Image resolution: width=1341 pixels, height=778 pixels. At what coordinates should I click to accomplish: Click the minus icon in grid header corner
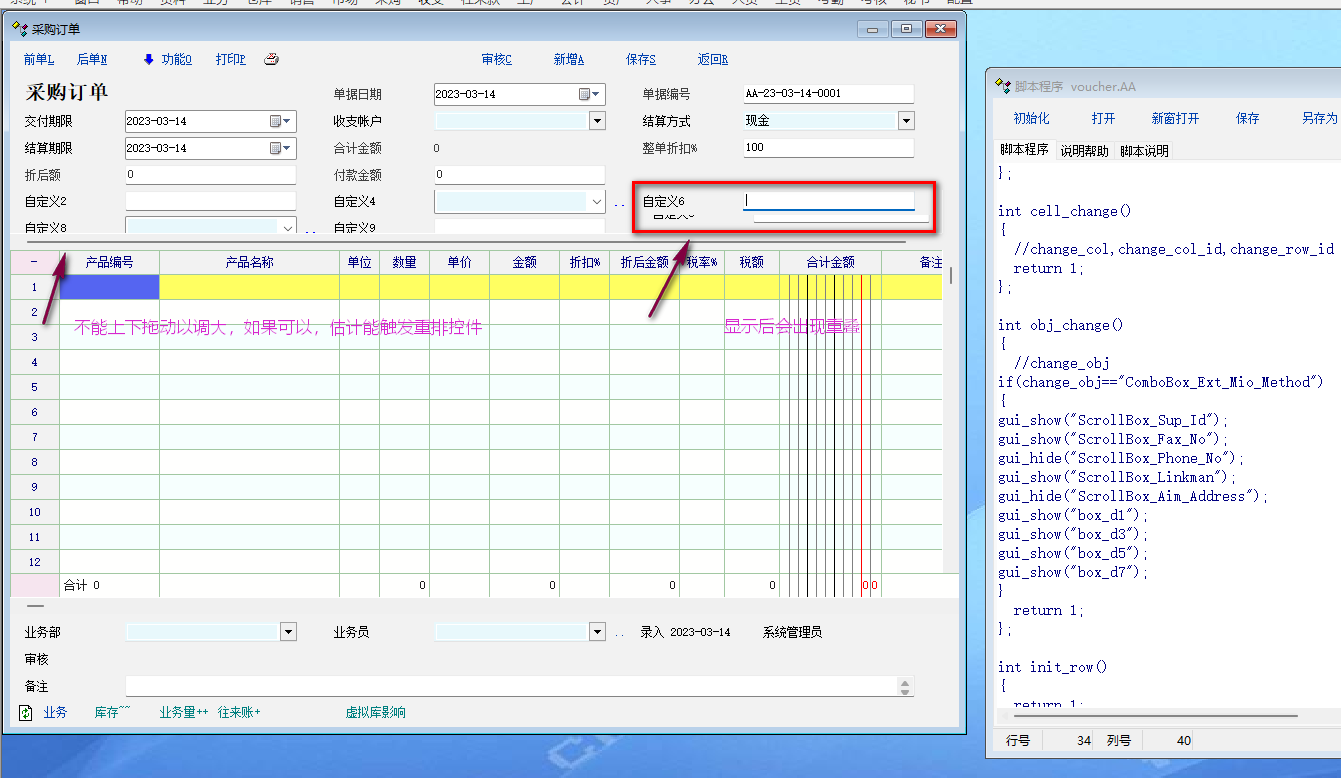[x=35, y=263]
